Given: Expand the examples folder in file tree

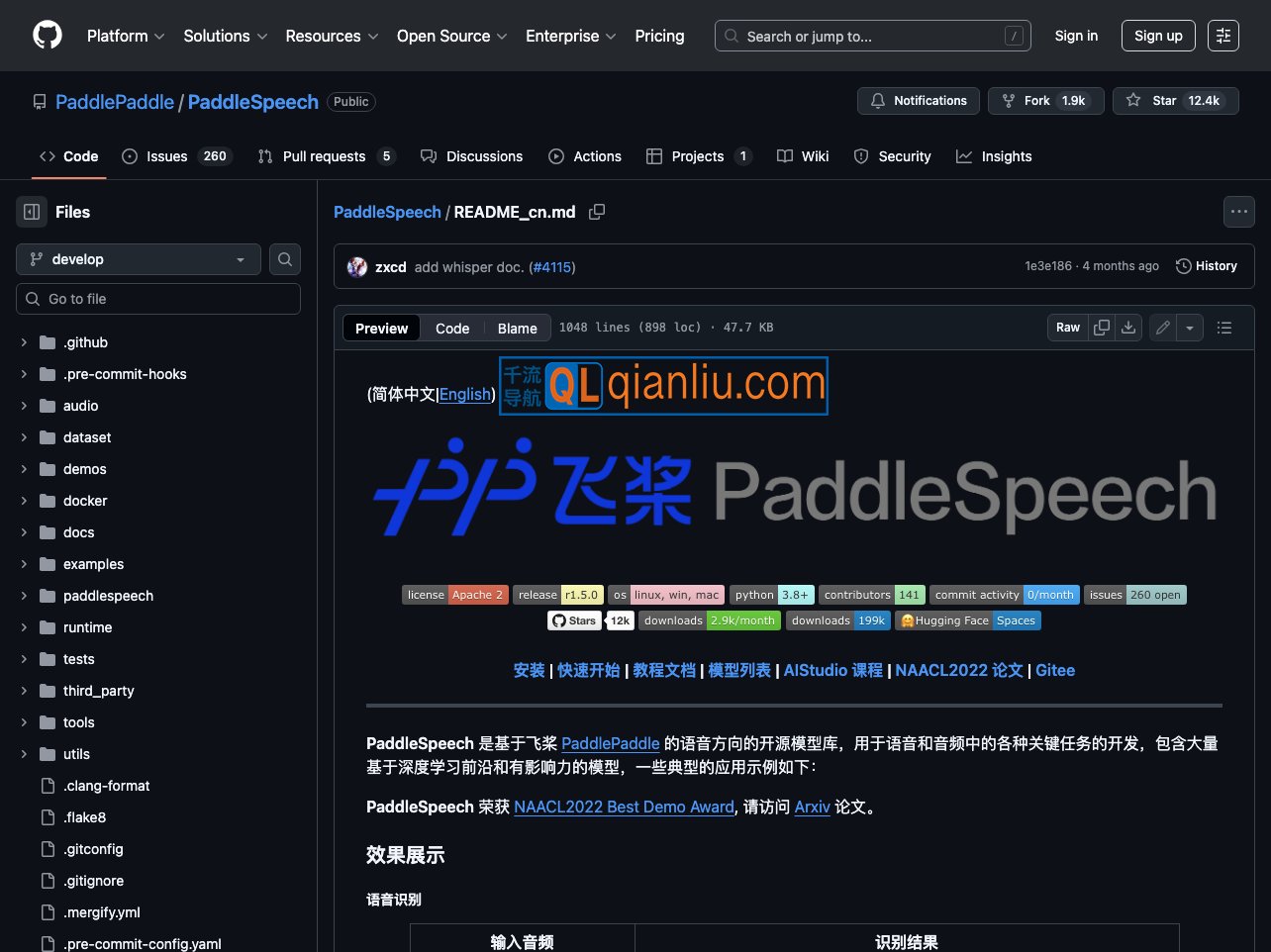Looking at the screenshot, I should pos(23,564).
